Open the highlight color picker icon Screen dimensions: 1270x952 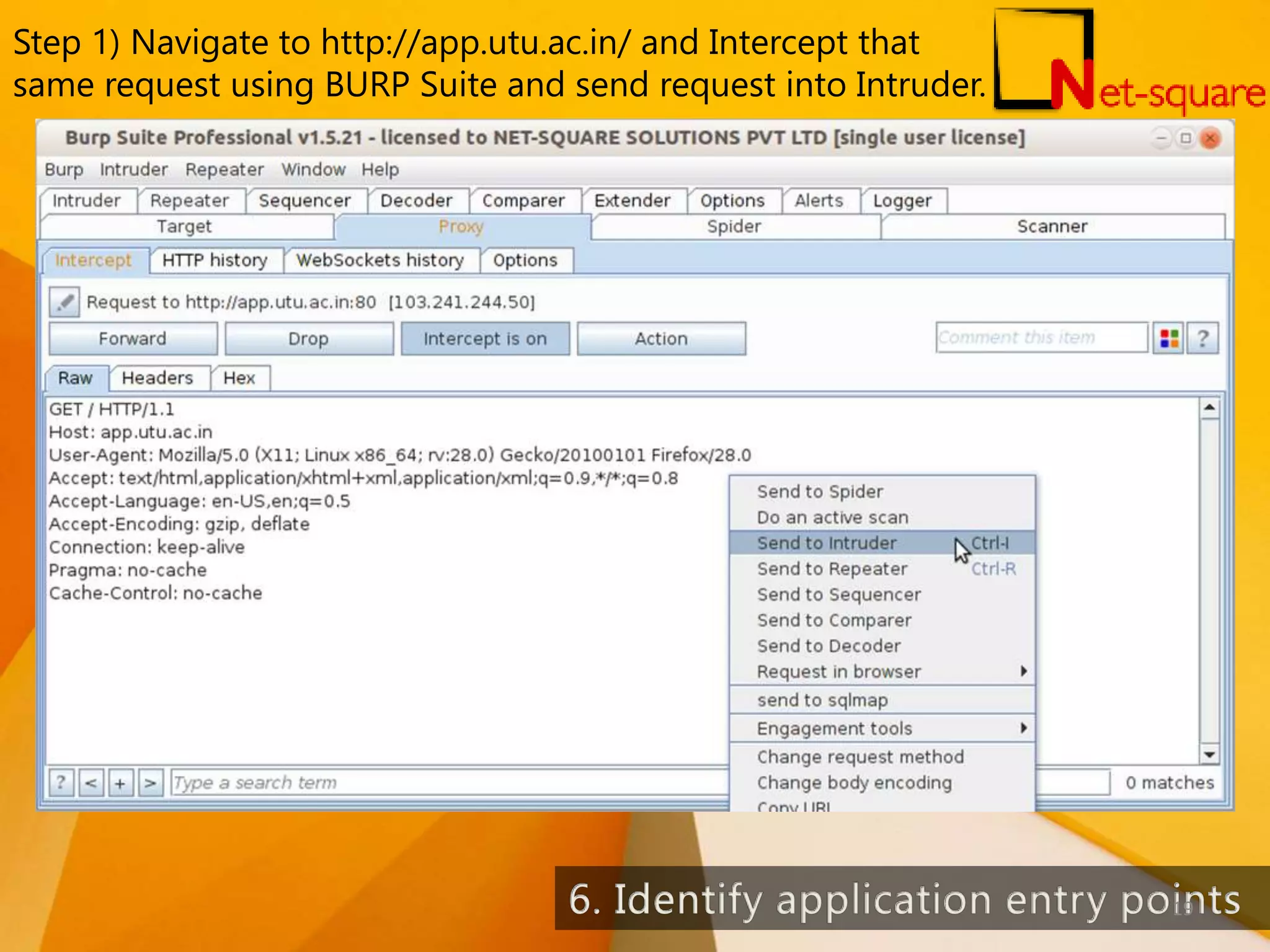1169,338
